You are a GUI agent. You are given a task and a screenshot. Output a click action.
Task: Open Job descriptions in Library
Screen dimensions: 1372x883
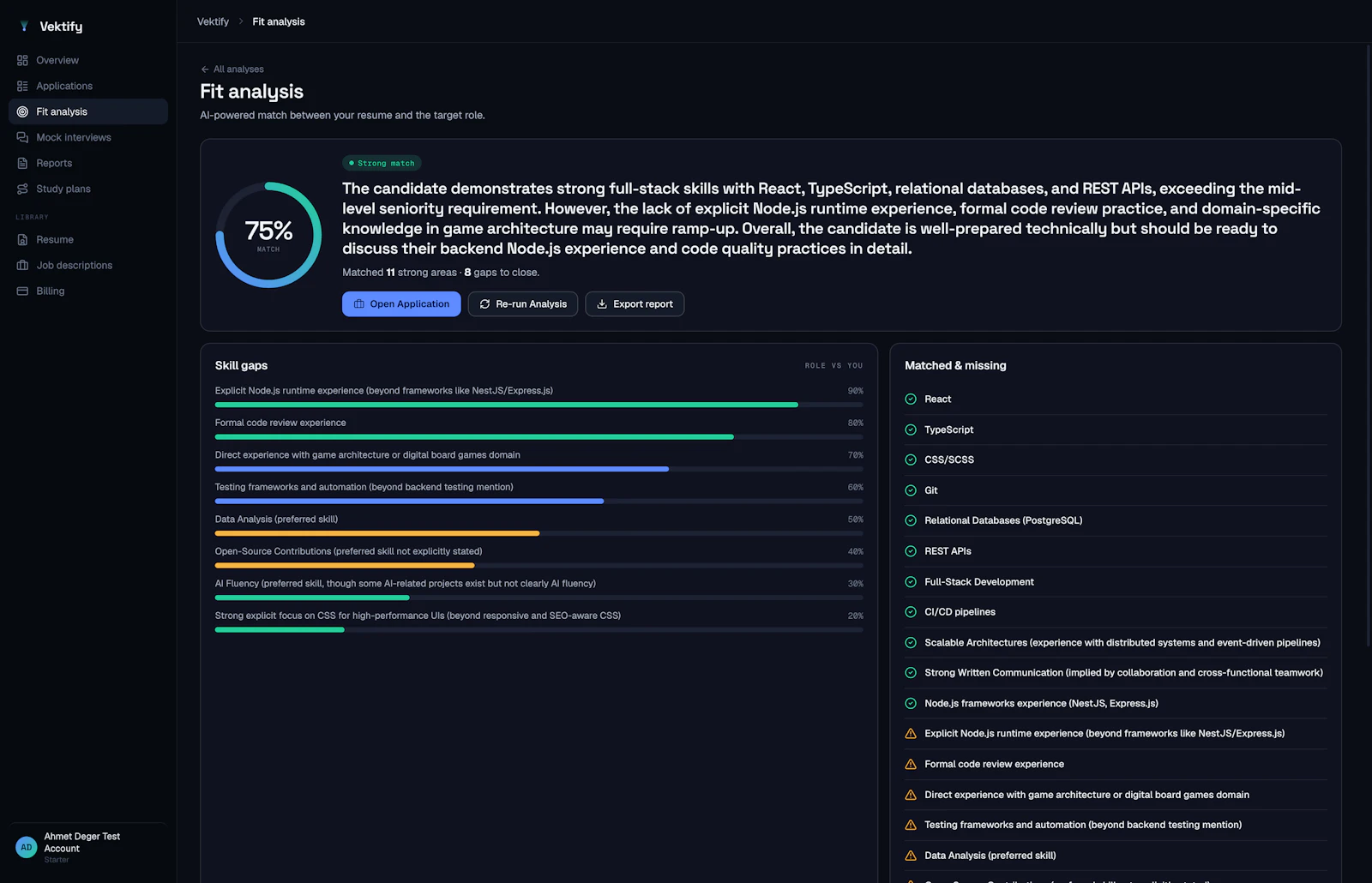[x=87, y=265]
